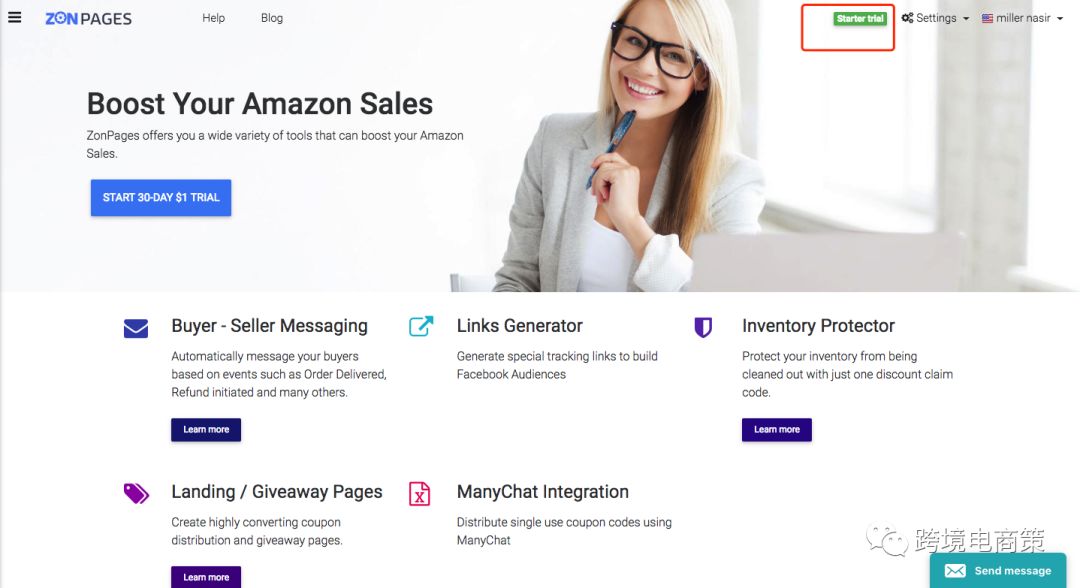Open the miller nasir account dropdown
This screenshot has height=588, width=1080.
click(1022, 18)
